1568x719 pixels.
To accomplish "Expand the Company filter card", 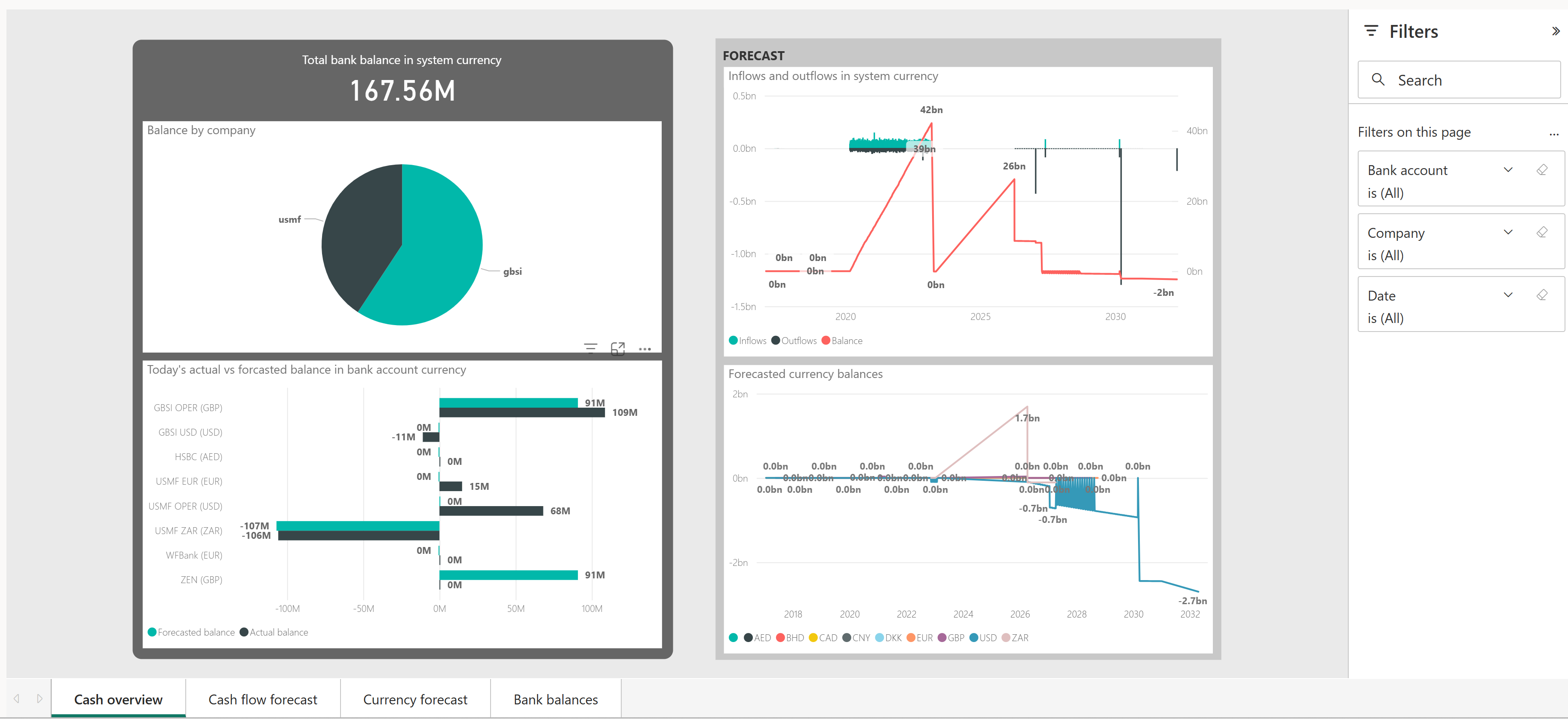I will [x=1508, y=233].
